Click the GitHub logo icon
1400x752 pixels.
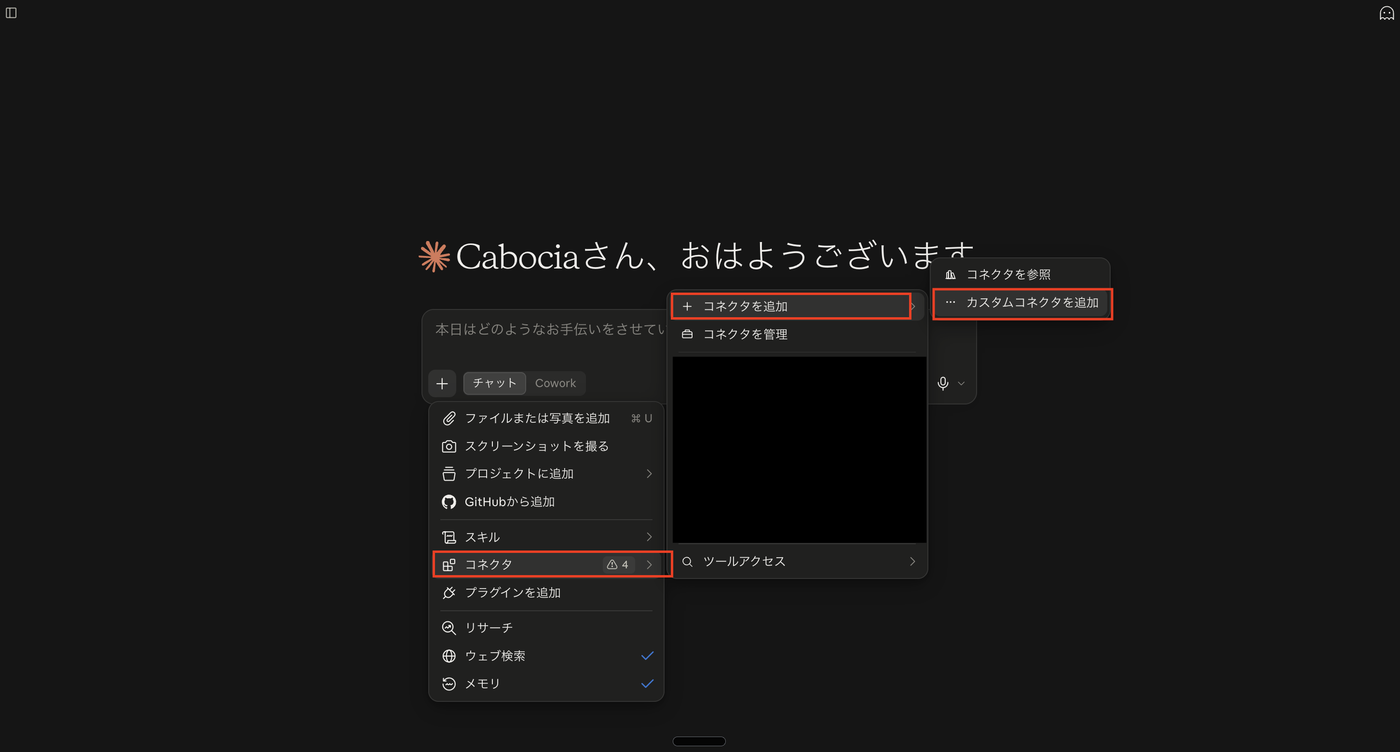pyautogui.click(x=449, y=502)
